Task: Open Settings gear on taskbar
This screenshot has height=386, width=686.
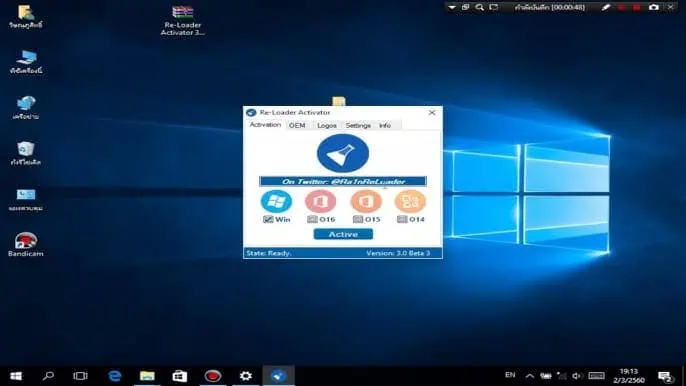Action: pyautogui.click(x=245, y=376)
